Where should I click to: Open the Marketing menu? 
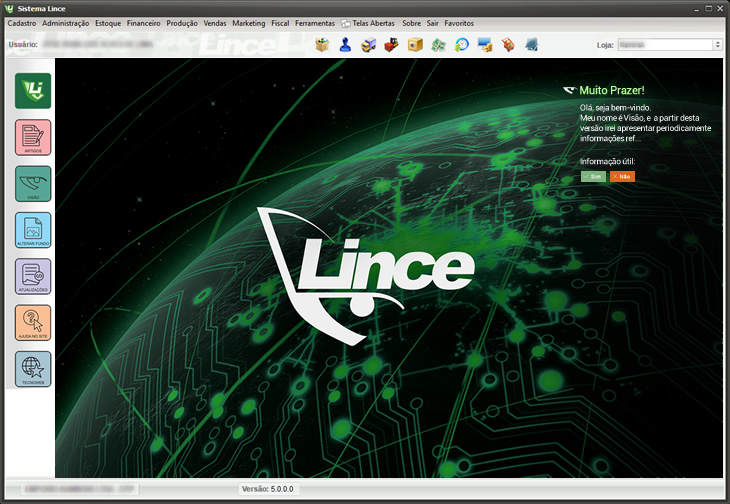(x=249, y=23)
